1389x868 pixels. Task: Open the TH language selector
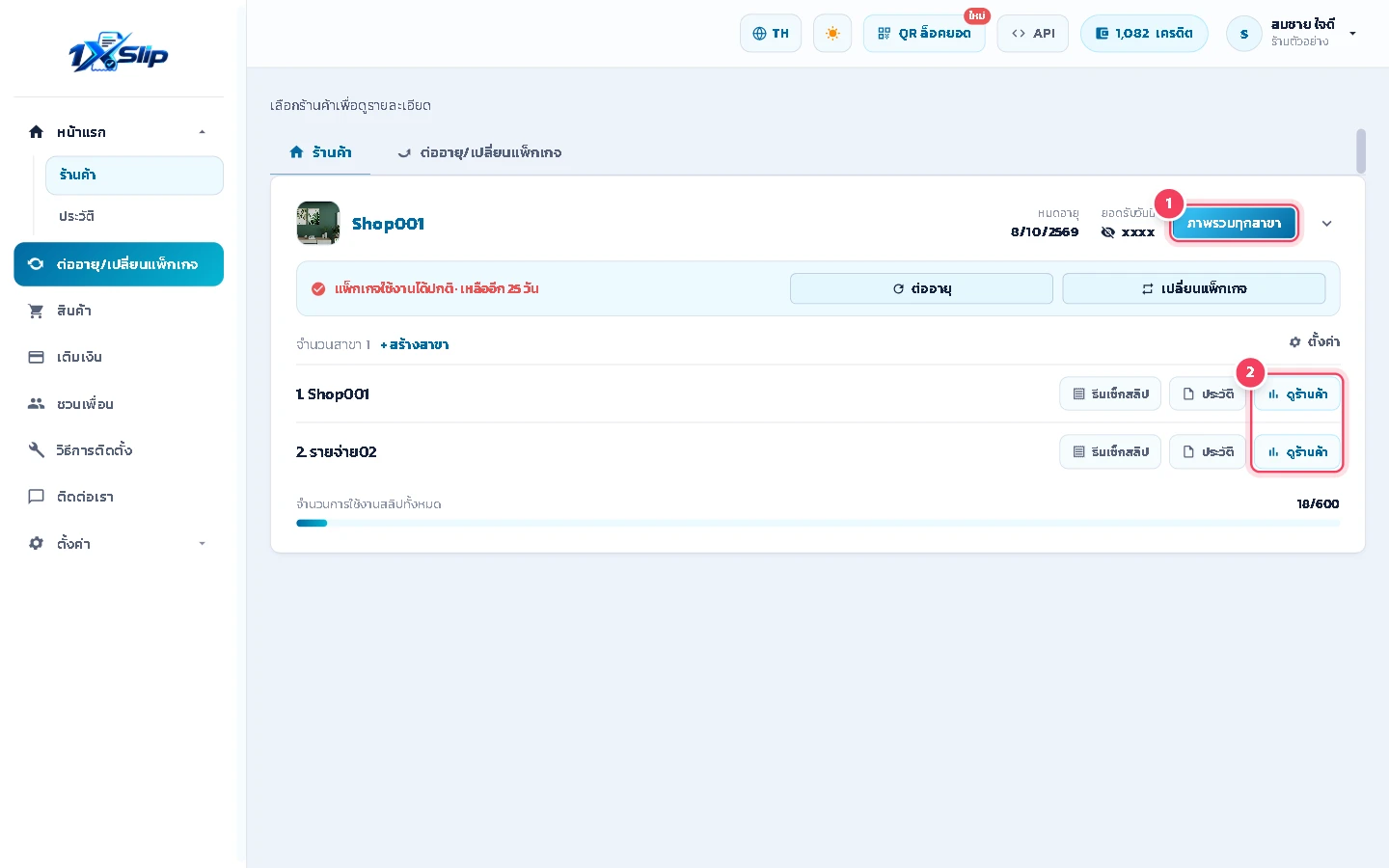tap(771, 34)
